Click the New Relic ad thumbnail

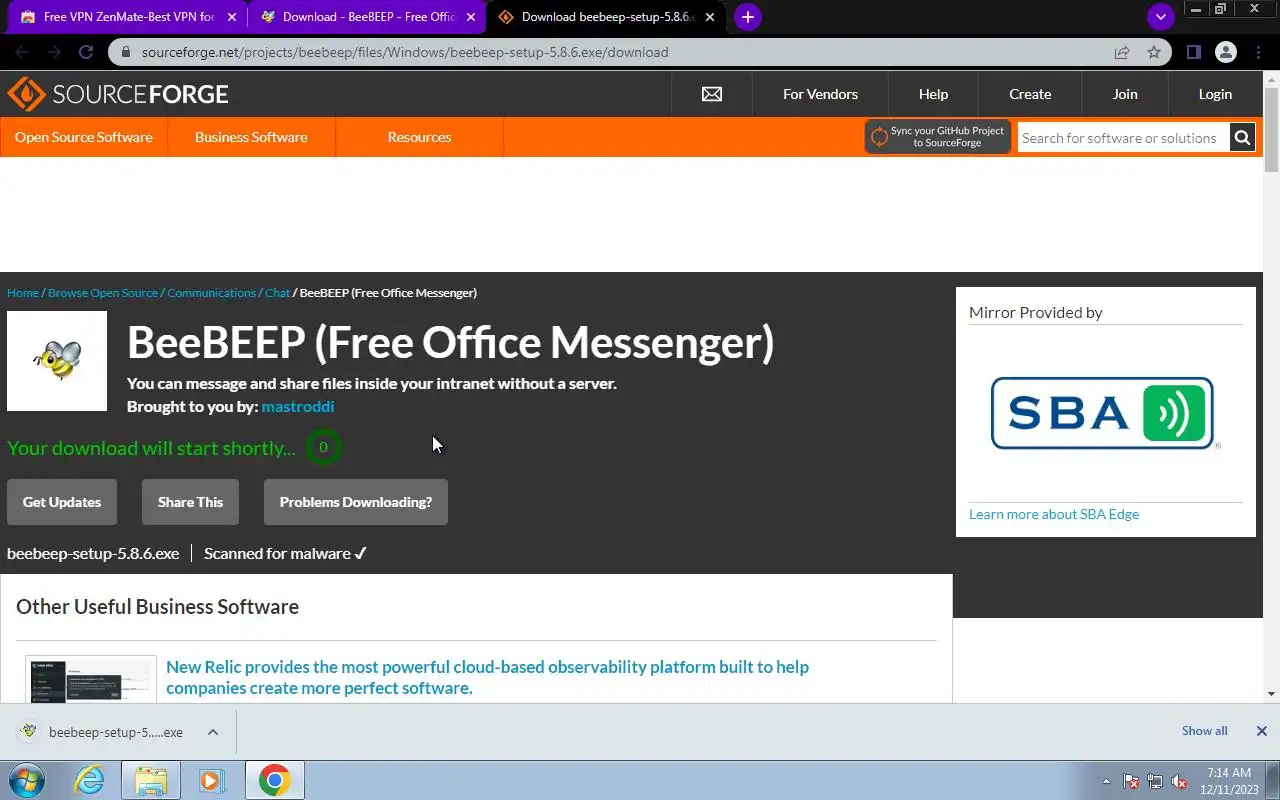pyautogui.click(x=91, y=679)
